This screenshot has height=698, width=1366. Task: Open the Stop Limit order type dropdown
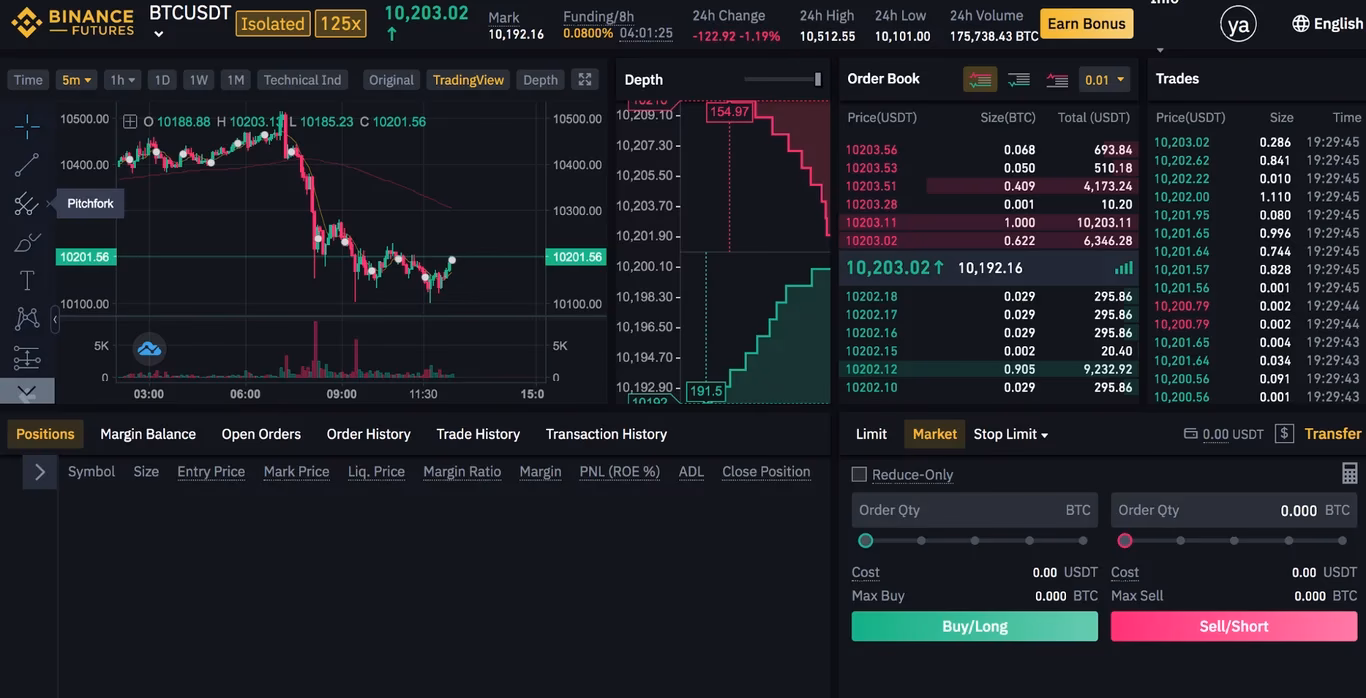(x=1010, y=434)
